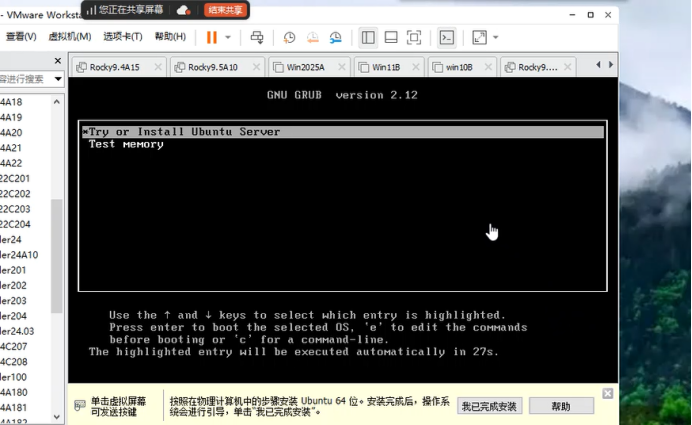
Task: Click the 我已完成安装 button
Action: tap(489, 406)
